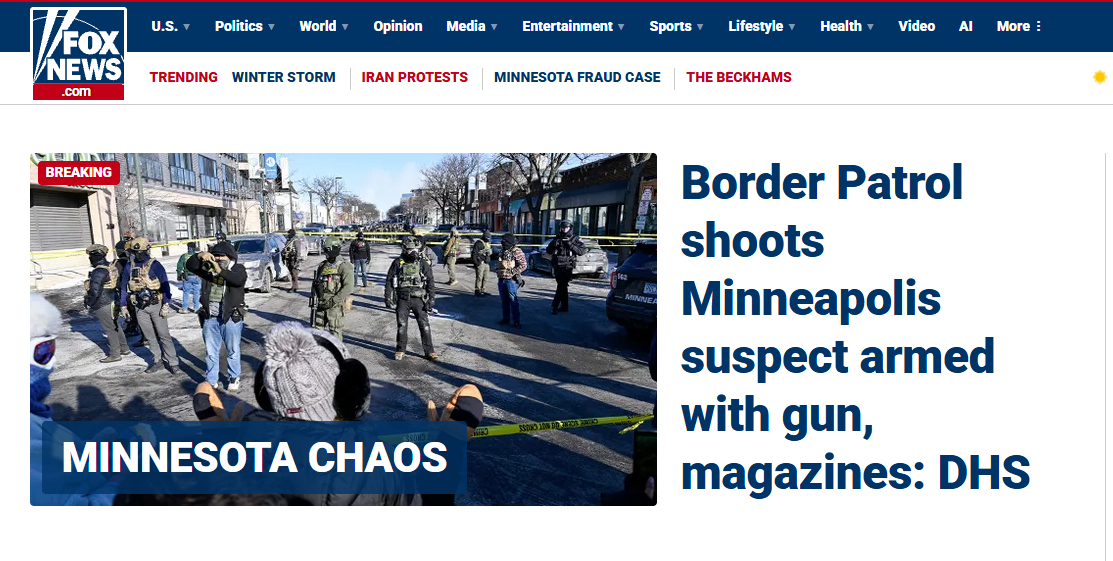Open the More menu dots icon
This screenshot has width=1113, height=561.
[1038, 26]
